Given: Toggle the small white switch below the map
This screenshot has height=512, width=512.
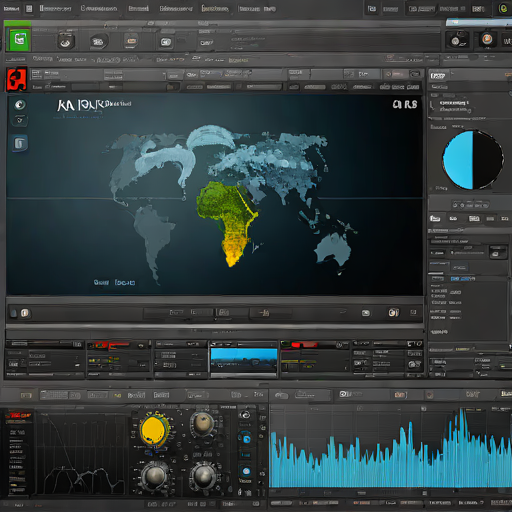Looking at the screenshot, I should click(25, 313).
